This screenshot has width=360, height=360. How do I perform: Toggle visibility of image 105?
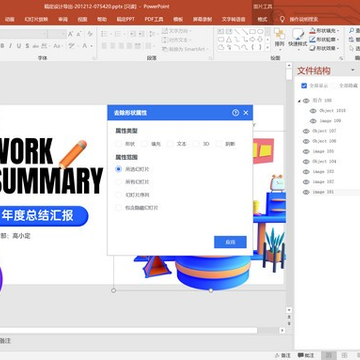[306, 152]
